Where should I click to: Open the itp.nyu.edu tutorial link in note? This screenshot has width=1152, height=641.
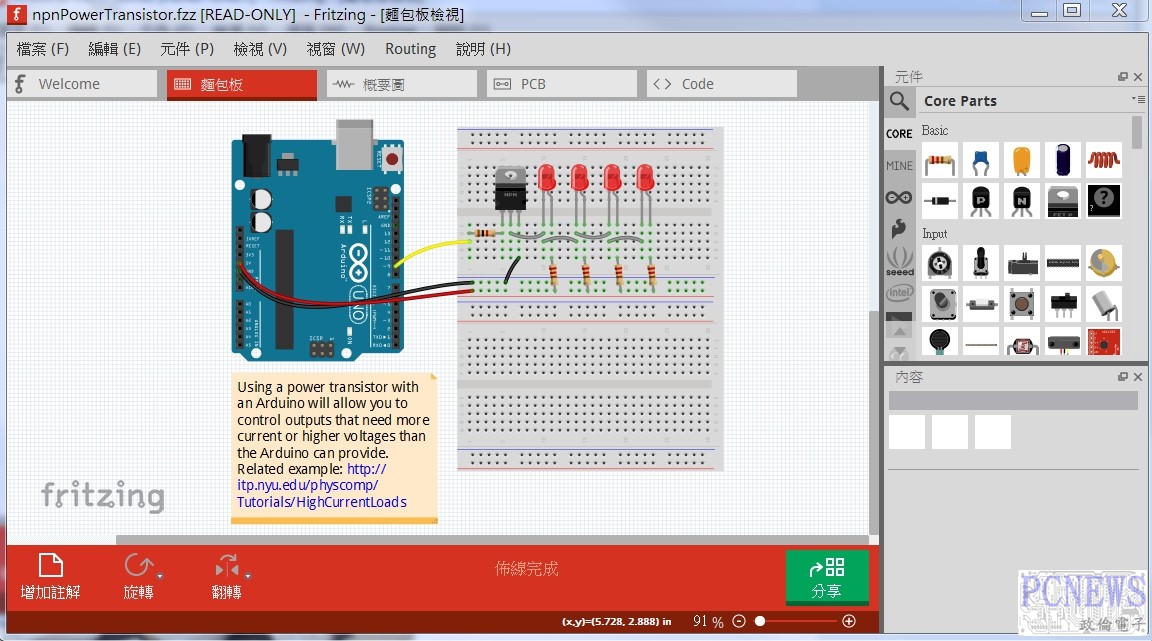[322, 485]
